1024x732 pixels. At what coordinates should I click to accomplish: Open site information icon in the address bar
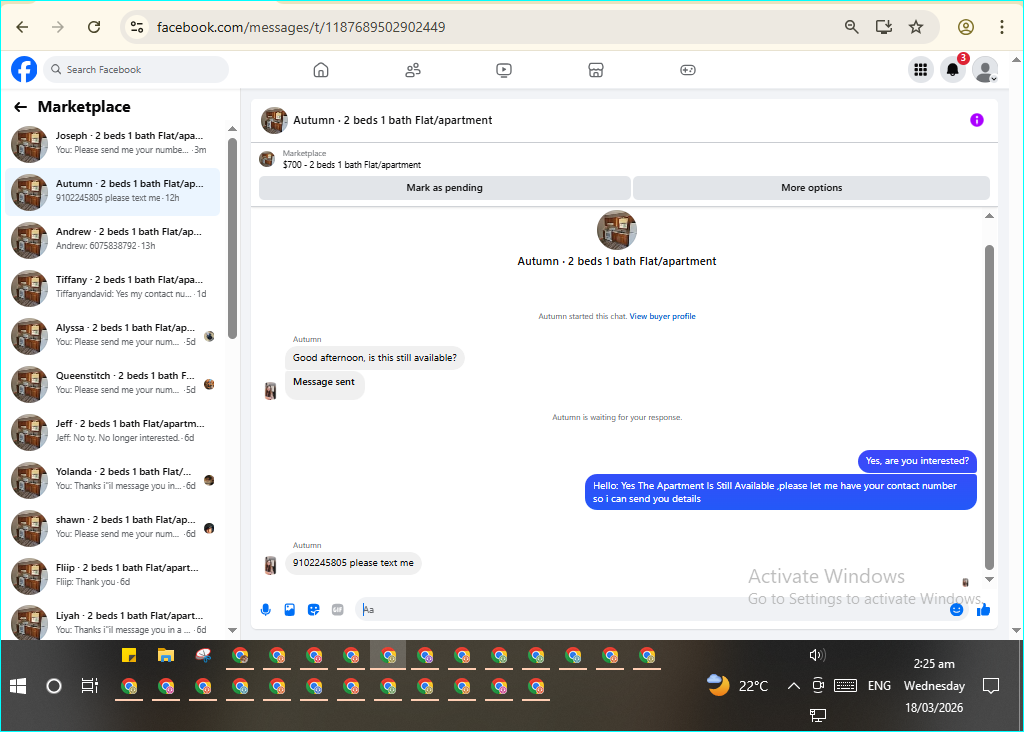pyautogui.click(x=136, y=27)
